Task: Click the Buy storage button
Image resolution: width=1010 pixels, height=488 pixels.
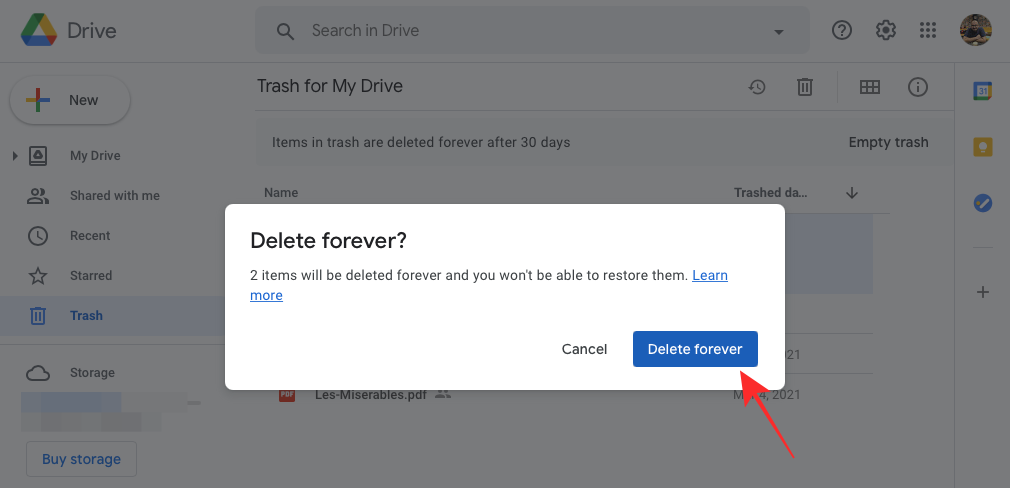Action: (x=81, y=459)
